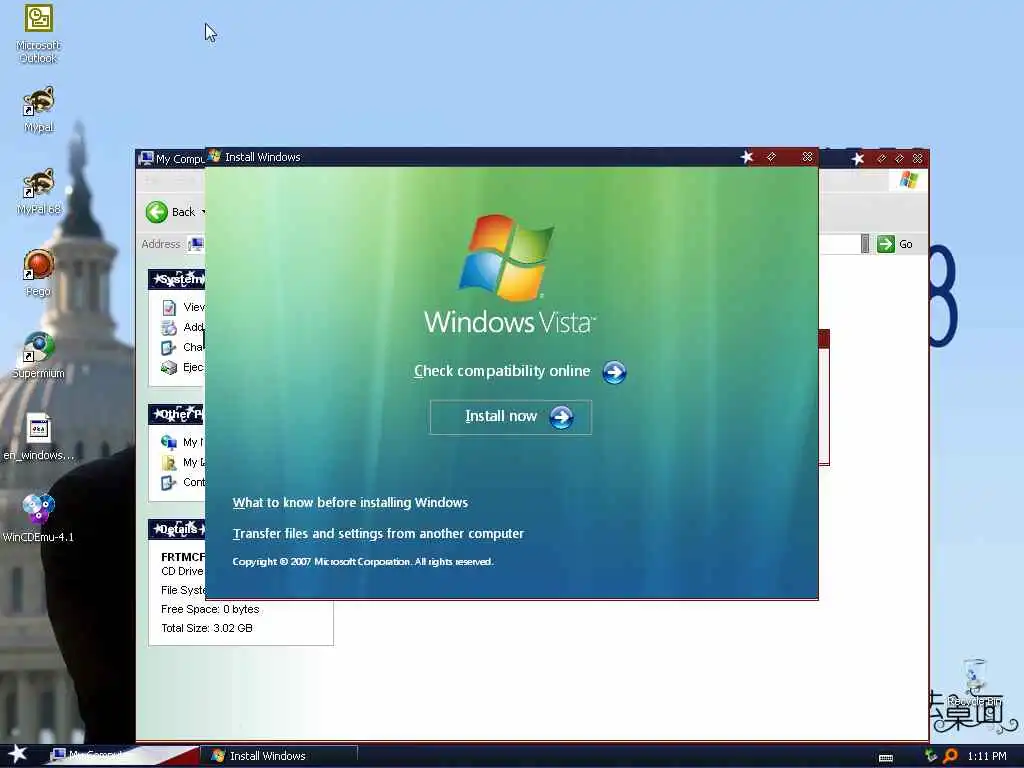The image size is (1024, 768).
Task: Click the orange magnifier tray icon
Action: coord(950,756)
